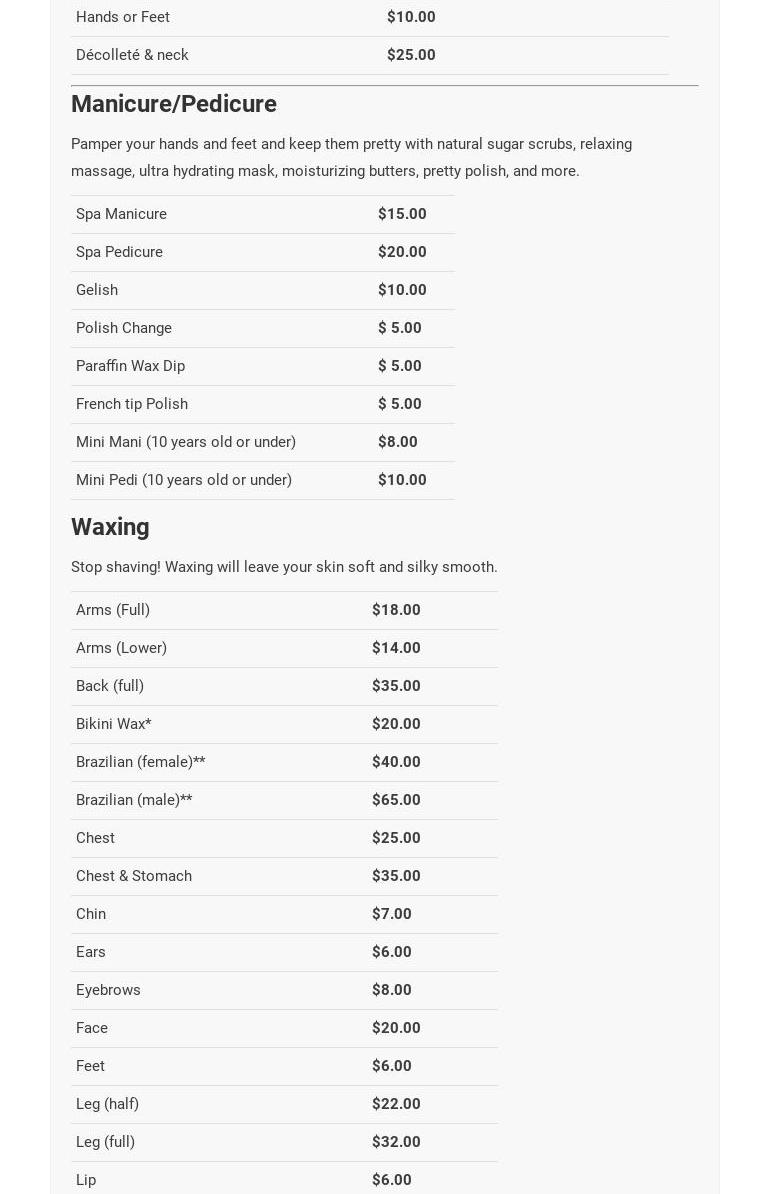Screen dimensions: 770x1194
Task: Click the $32.00 Leg (full) price
Action: coord(396,1142)
